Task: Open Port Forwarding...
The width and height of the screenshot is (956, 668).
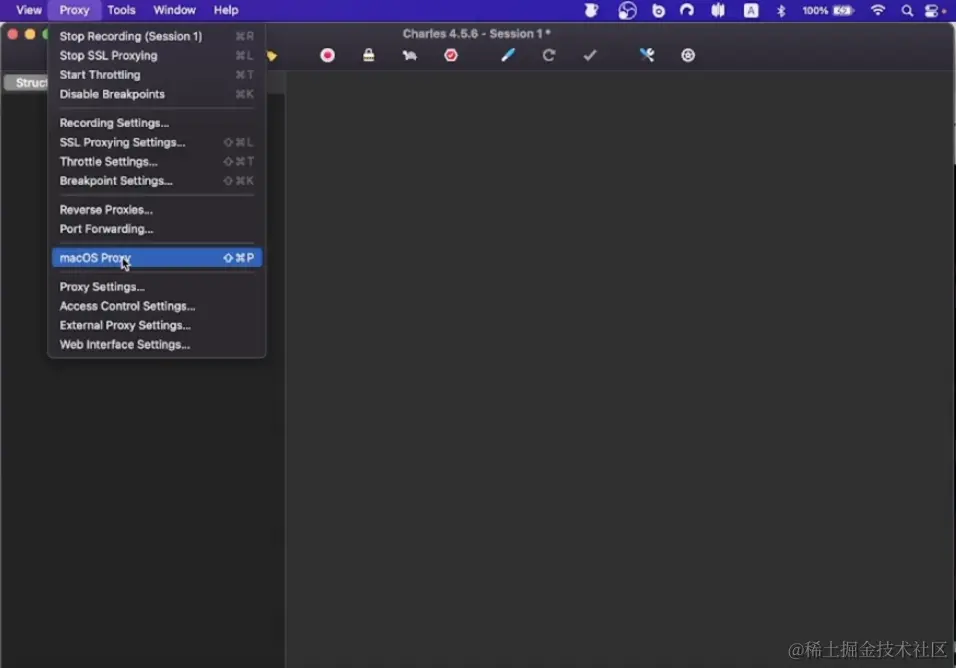Action: point(157,229)
